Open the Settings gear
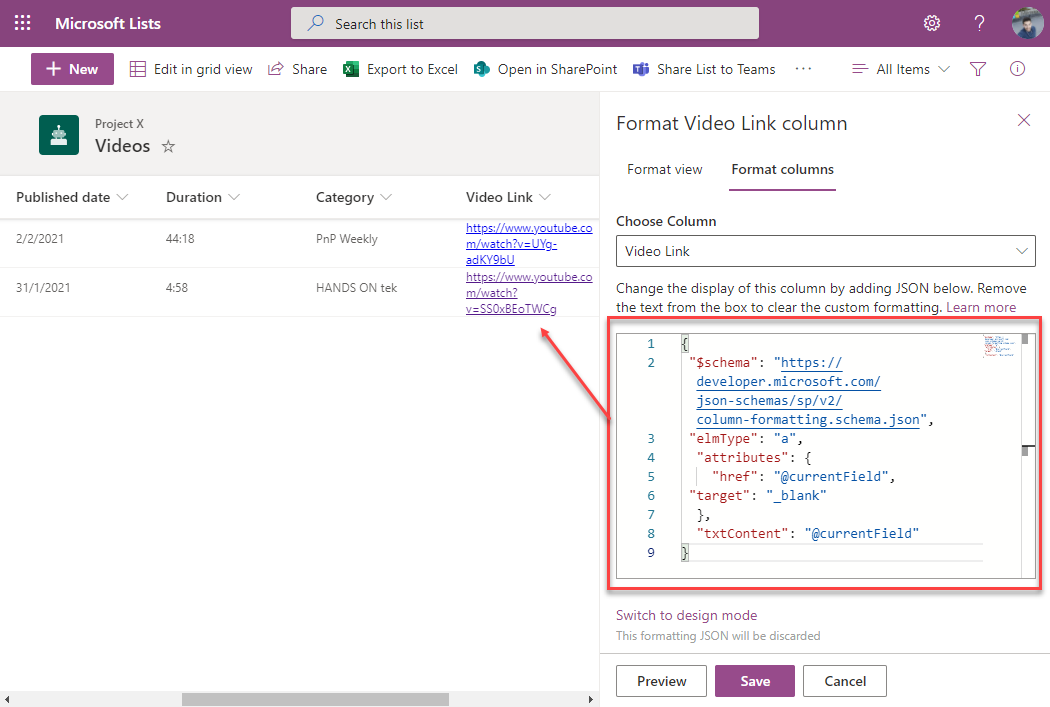1050x707 pixels. (x=932, y=22)
